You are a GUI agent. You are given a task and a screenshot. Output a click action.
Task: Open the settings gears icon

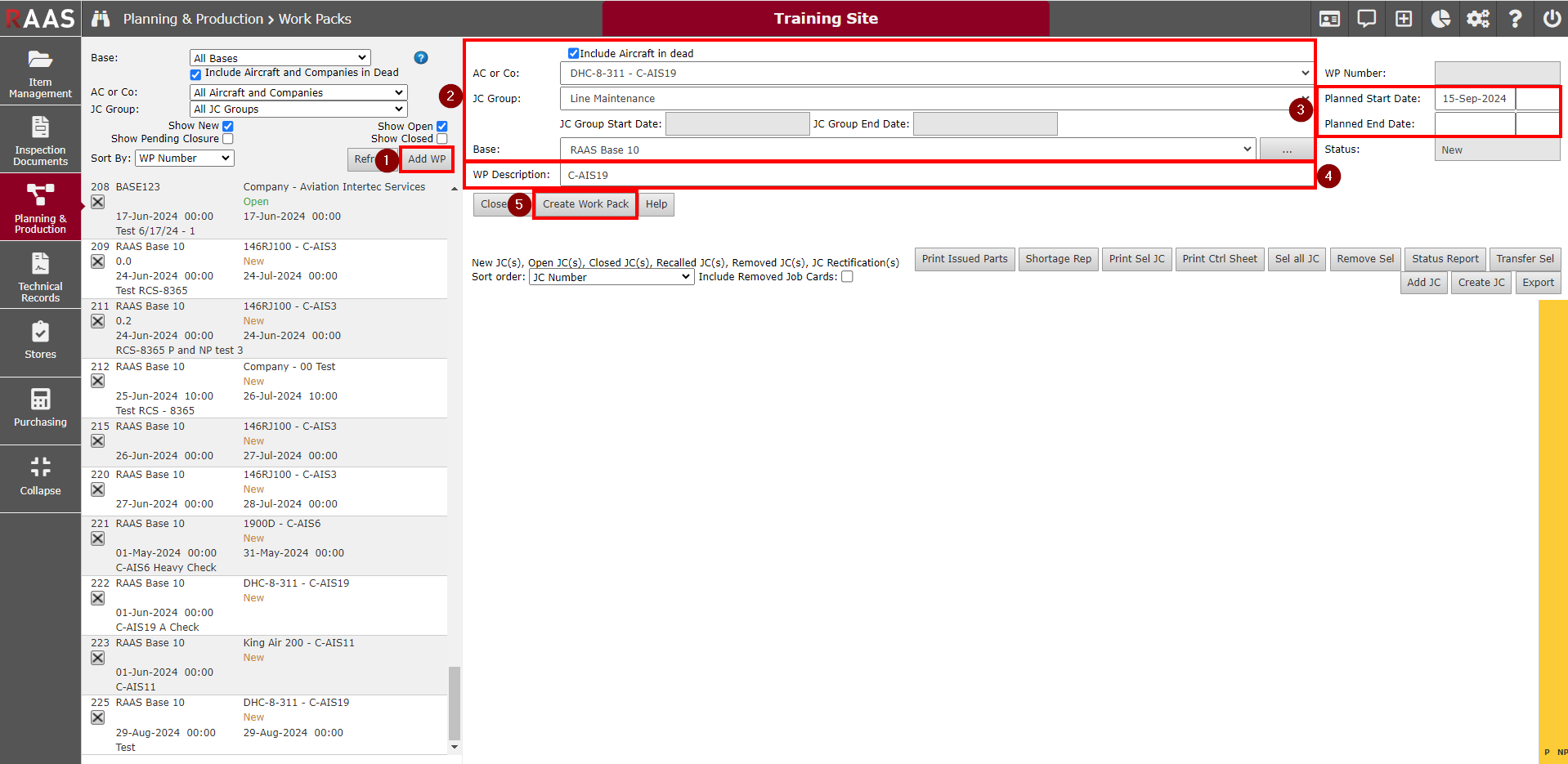[1477, 18]
